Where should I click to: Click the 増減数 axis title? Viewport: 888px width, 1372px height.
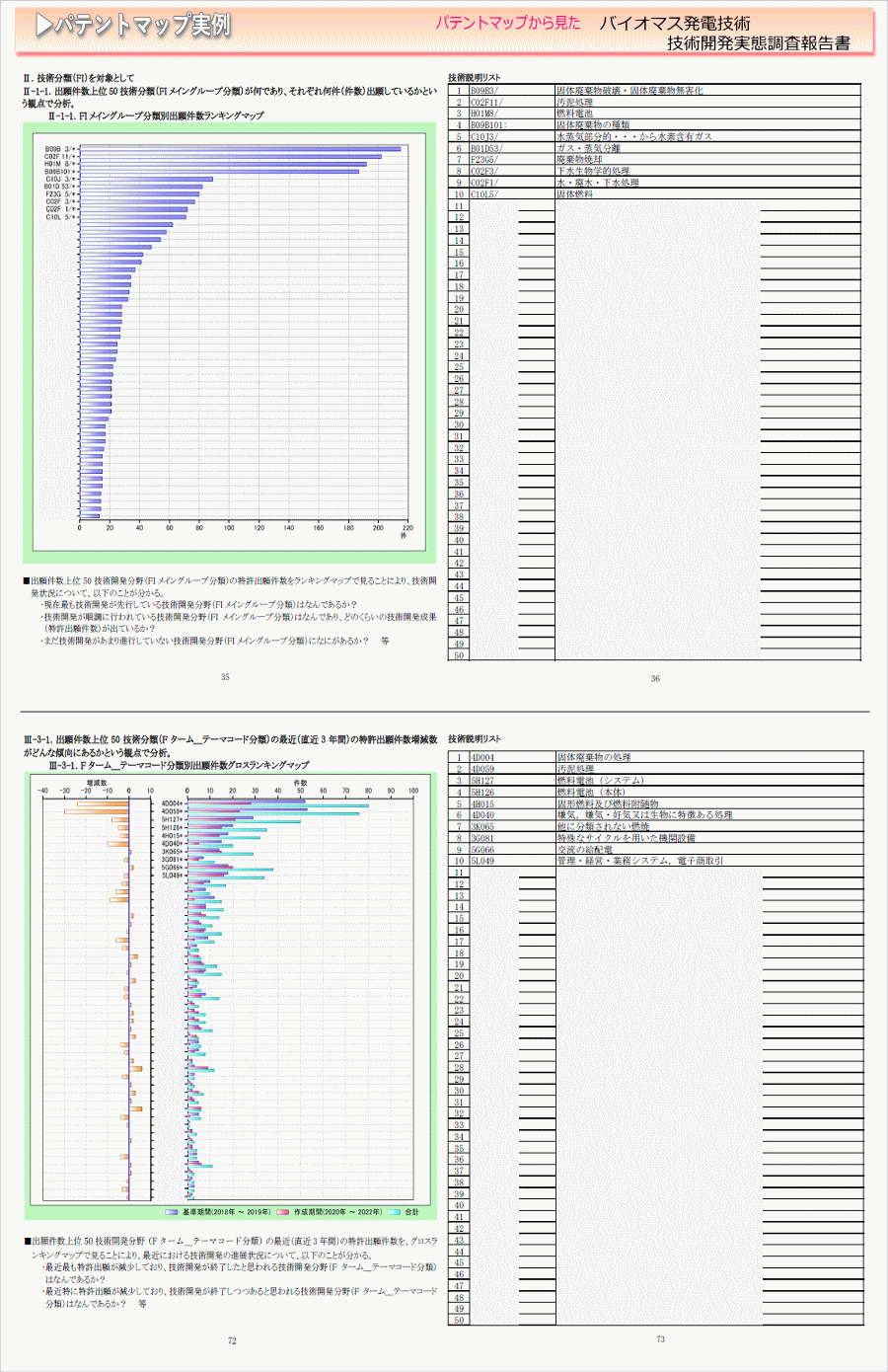coord(97,782)
